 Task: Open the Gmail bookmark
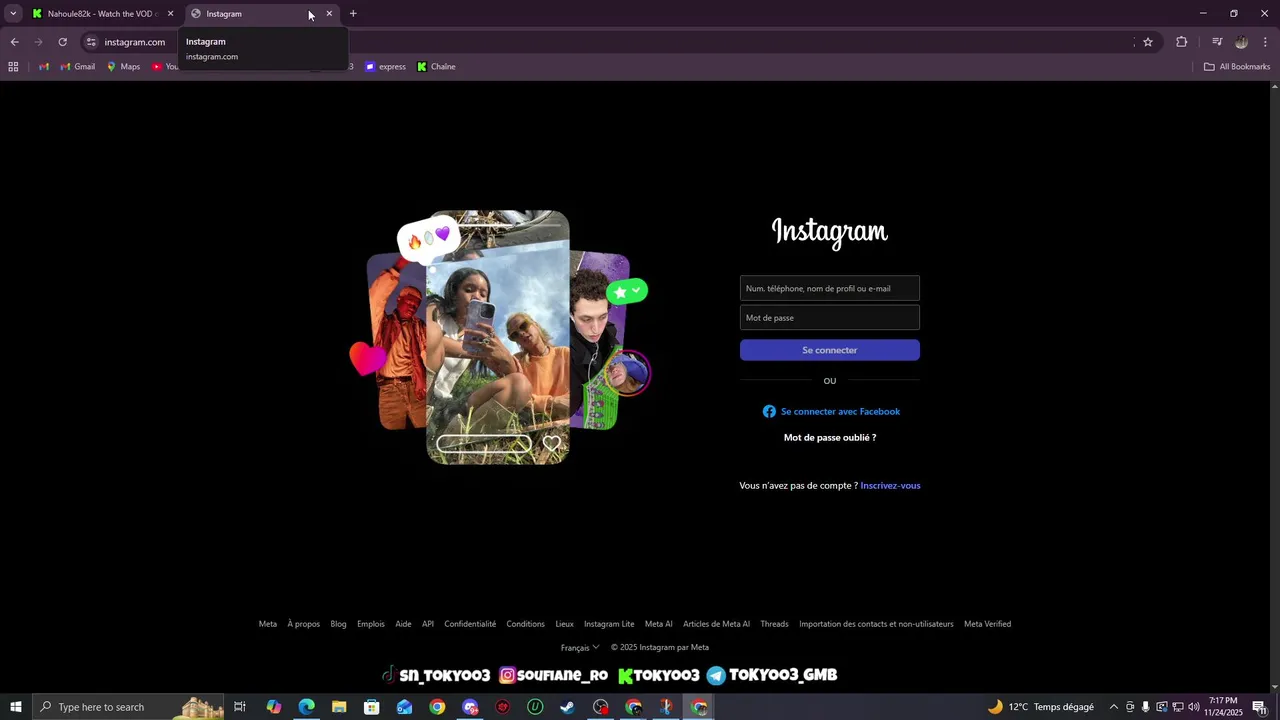tap(78, 67)
